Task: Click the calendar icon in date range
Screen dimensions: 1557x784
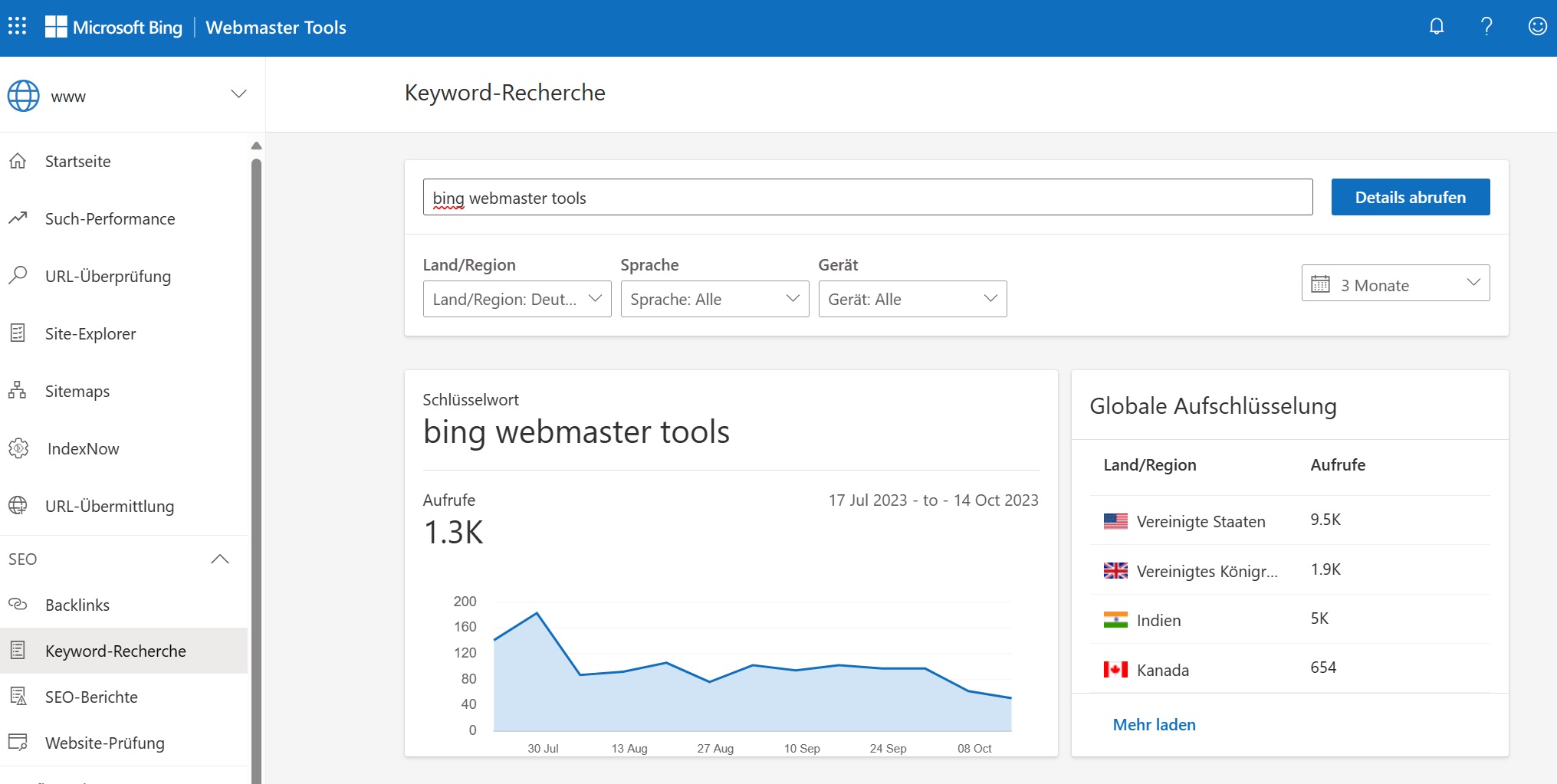Action: [1320, 284]
